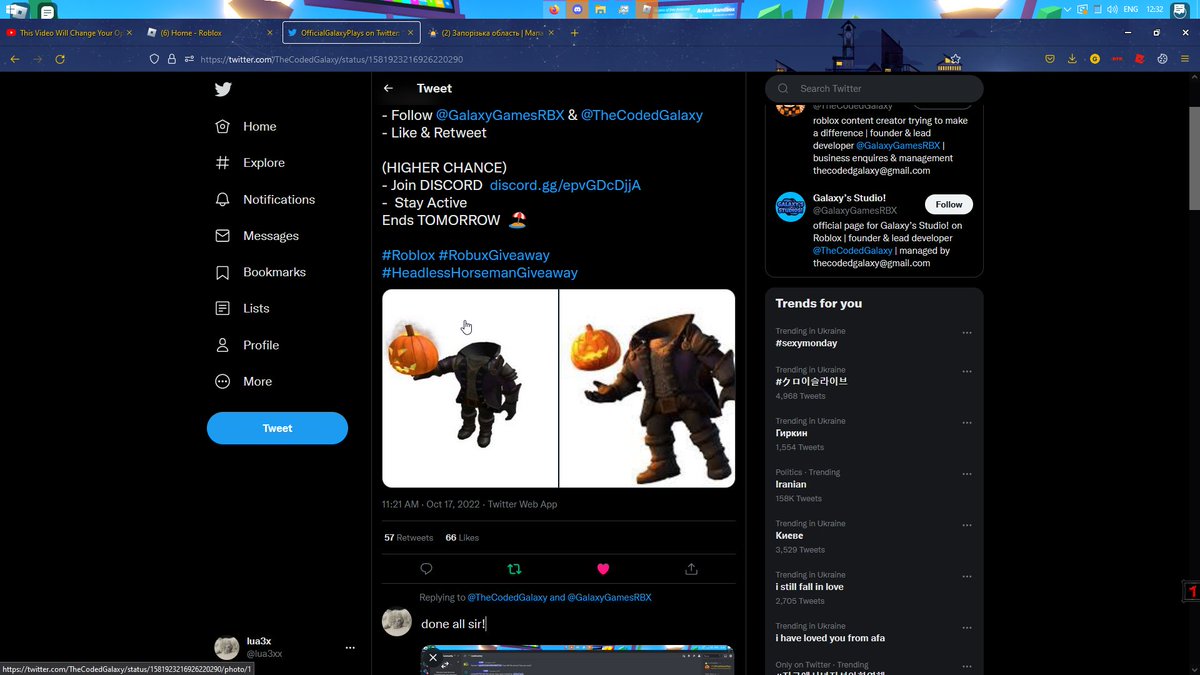This screenshot has height=675, width=1200.
Task: Click the #Roblox hashtag
Action: [x=409, y=255]
